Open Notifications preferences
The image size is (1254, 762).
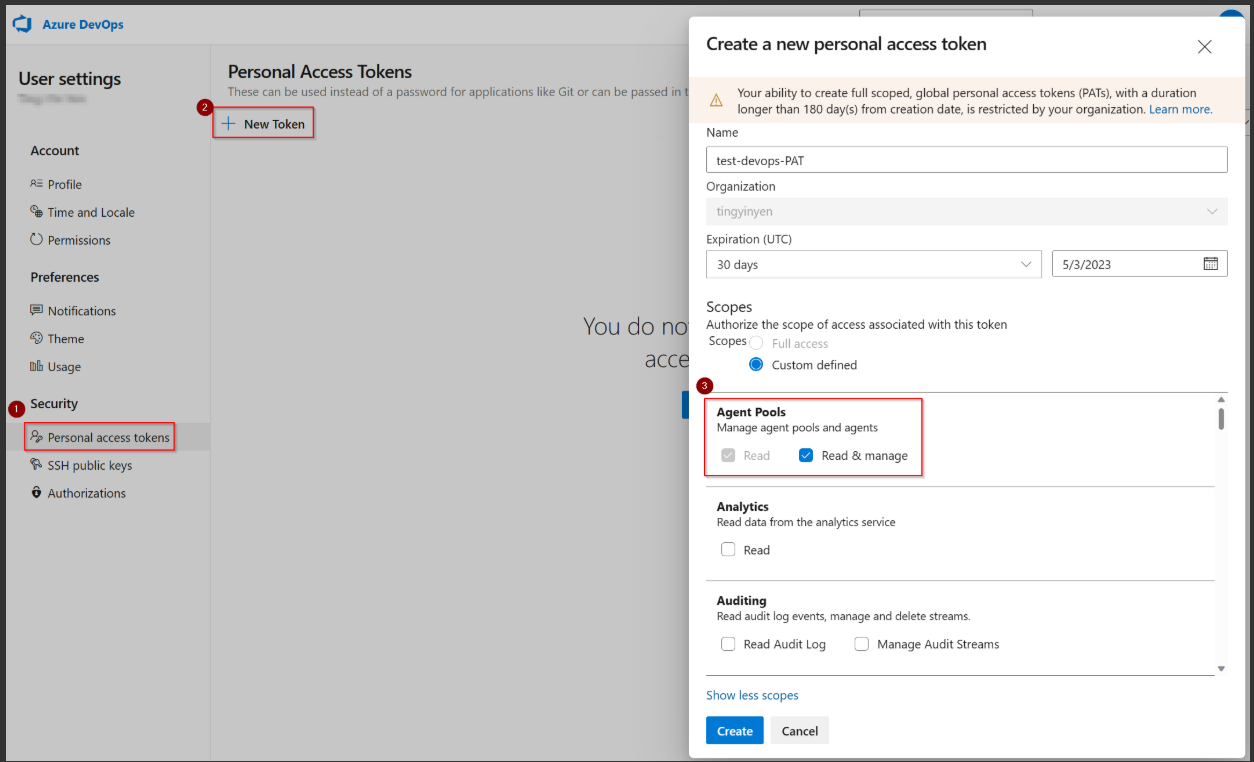[x=82, y=311]
